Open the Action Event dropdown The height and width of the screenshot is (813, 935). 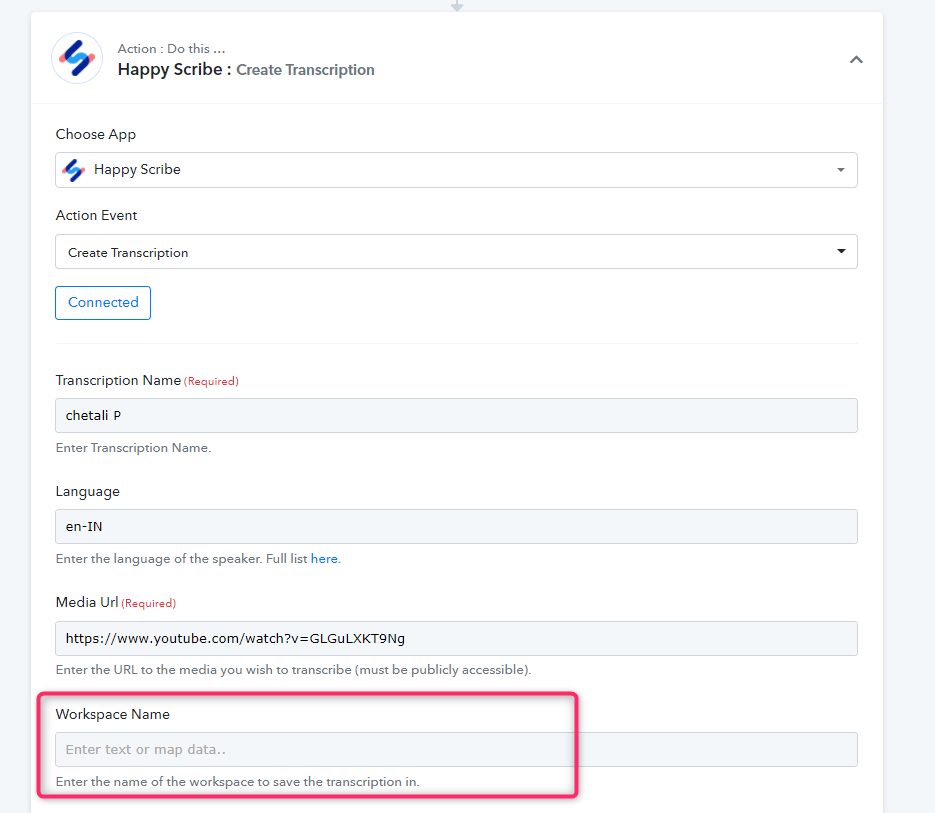click(x=456, y=252)
